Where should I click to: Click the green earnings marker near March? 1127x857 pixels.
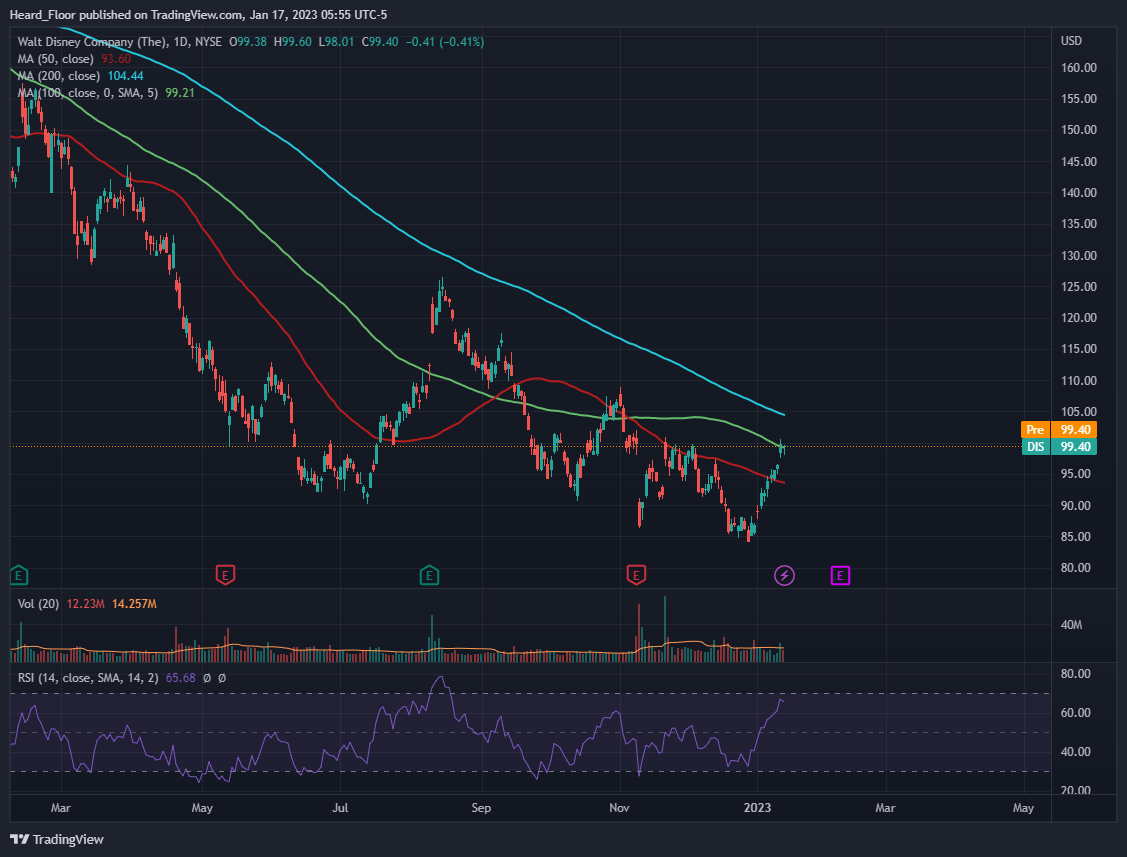(x=19, y=575)
